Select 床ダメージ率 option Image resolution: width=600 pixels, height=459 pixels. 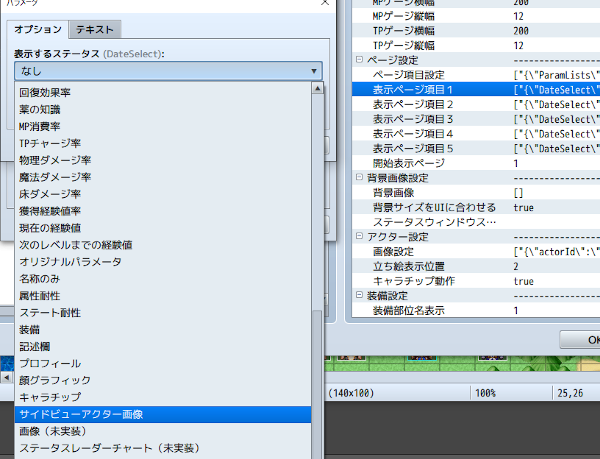163,194
